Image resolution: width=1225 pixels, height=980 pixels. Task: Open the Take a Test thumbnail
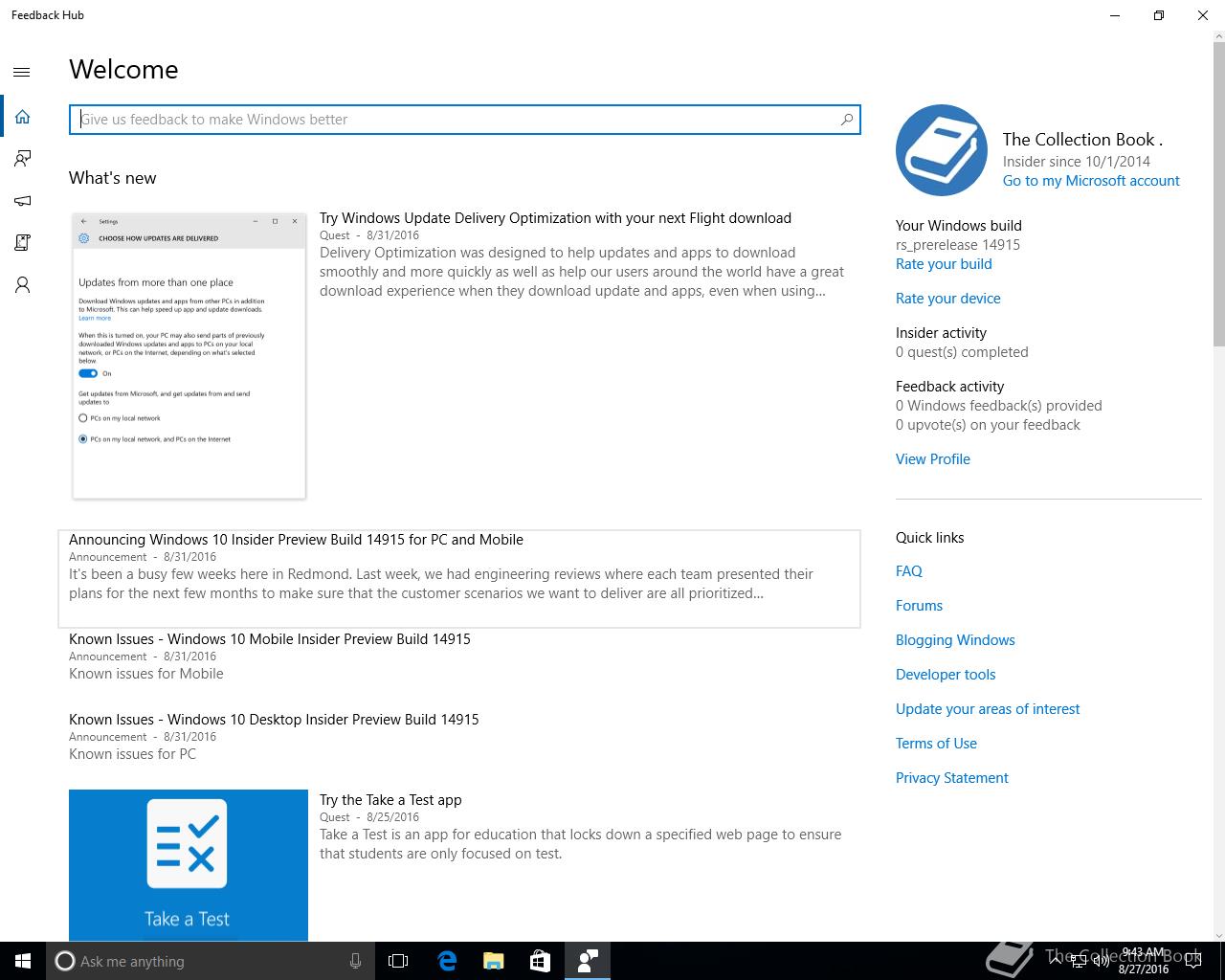click(x=189, y=864)
